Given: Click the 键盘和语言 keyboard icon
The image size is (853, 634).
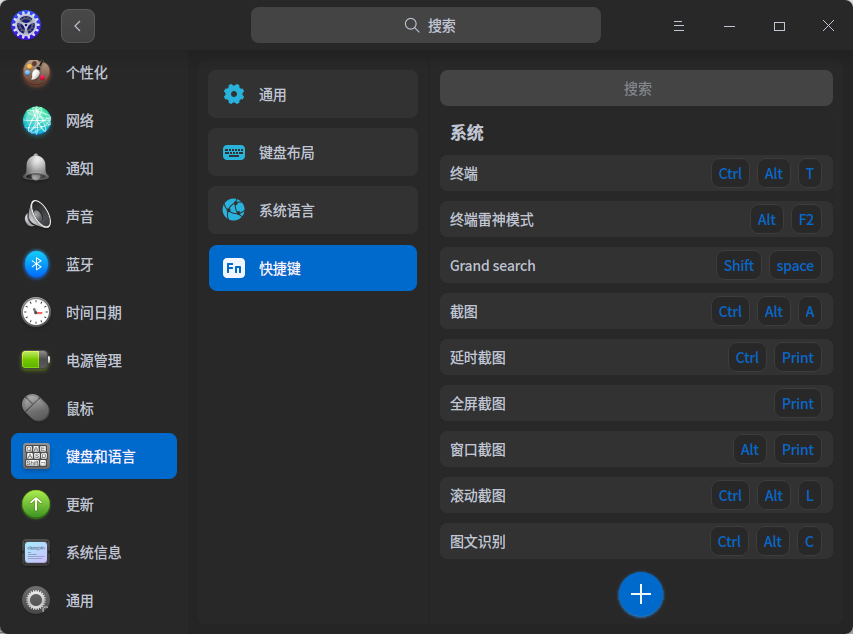Looking at the screenshot, I should pyautogui.click(x=36, y=456).
